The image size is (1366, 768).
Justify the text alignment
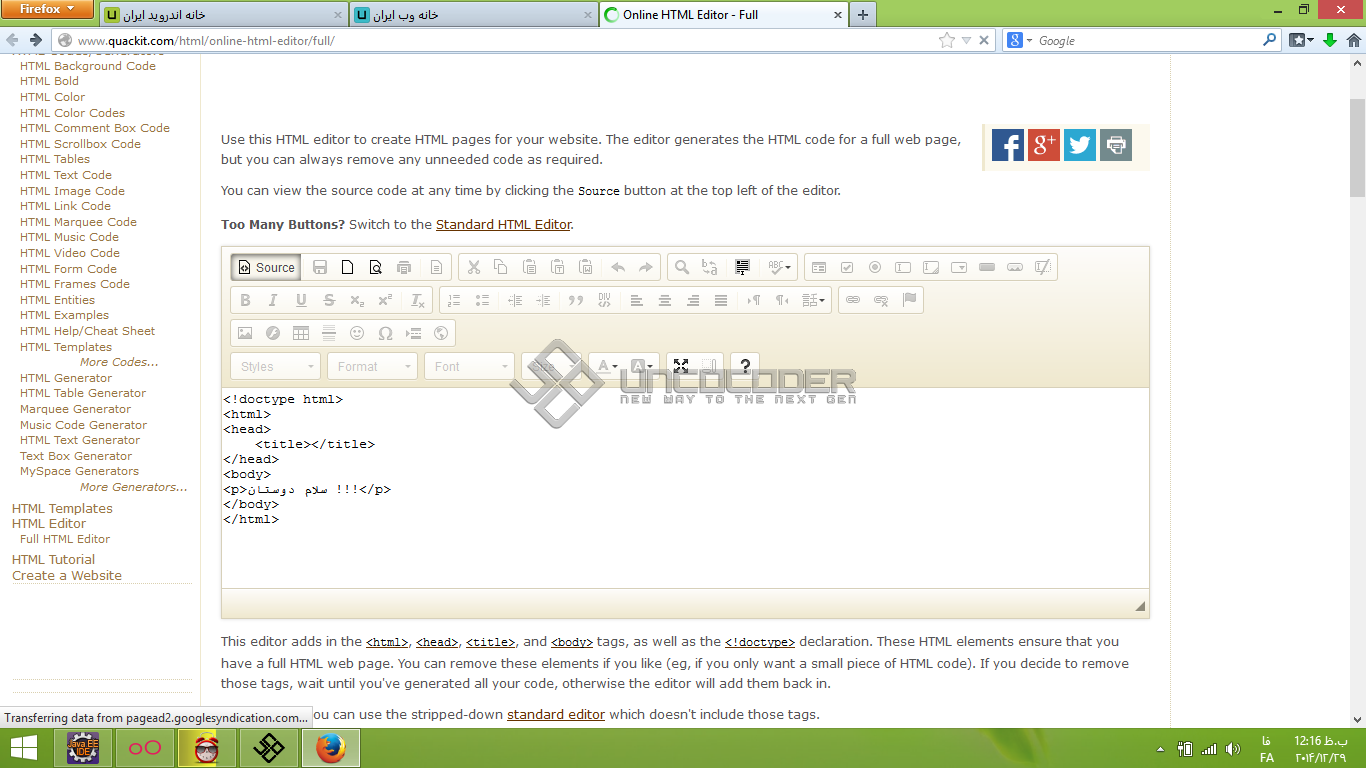point(721,300)
